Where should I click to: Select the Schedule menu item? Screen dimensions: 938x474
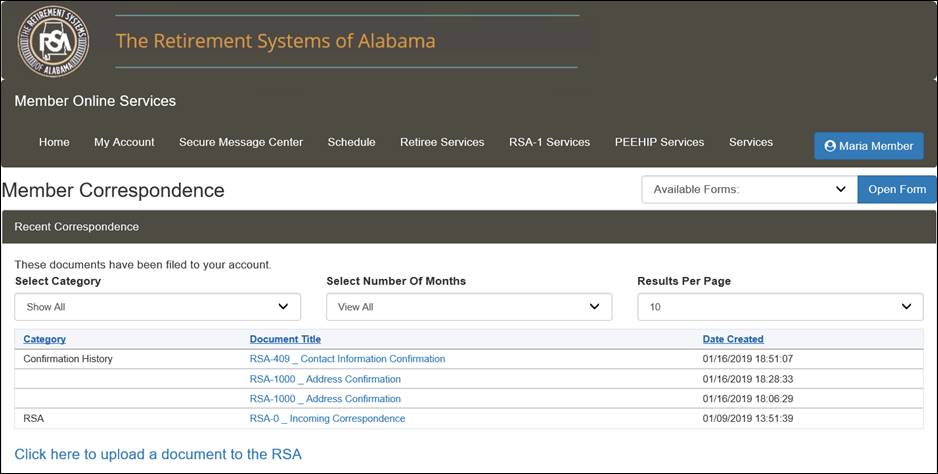tap(351, 142)
